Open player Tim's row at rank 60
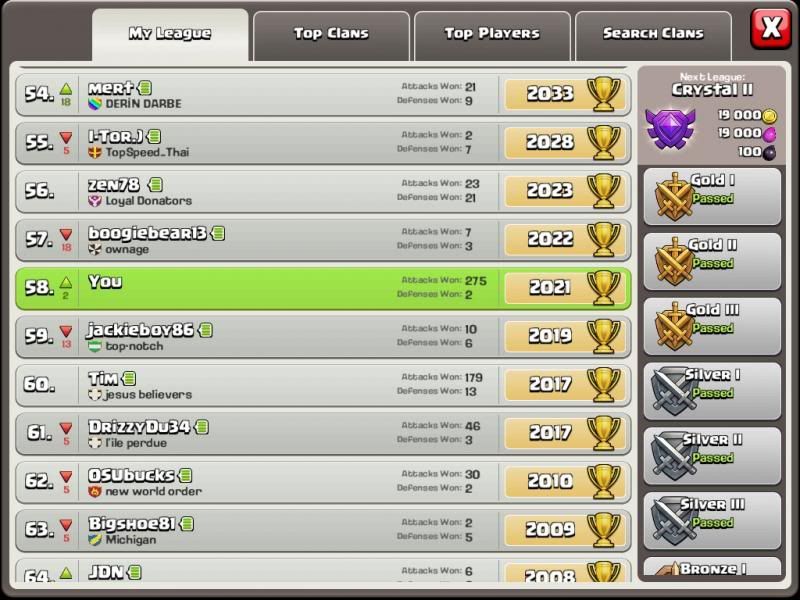The height and width of the screenshot is (600, 800). tap(323, 385)
